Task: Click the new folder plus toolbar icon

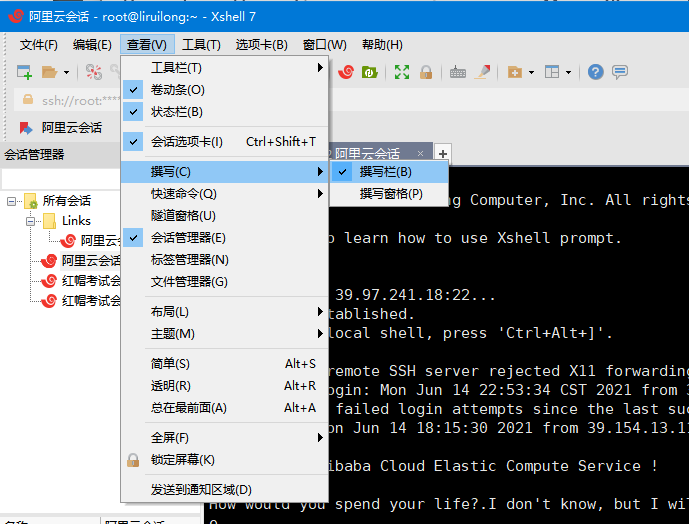Action: tap(515, 72)
